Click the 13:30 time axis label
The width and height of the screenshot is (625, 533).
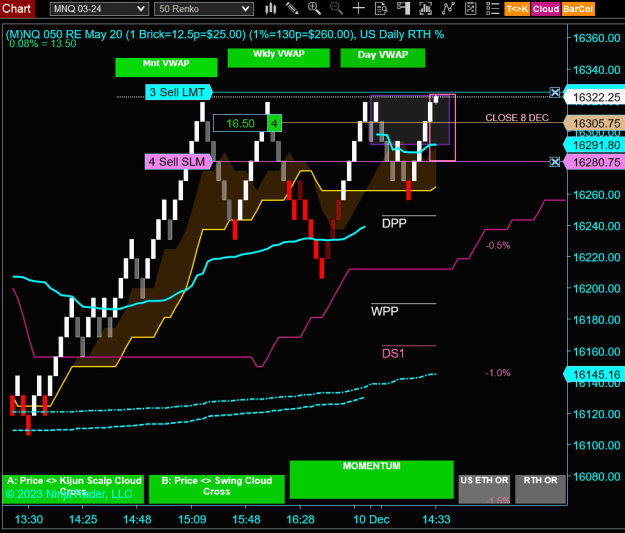[x=29, y=519]
